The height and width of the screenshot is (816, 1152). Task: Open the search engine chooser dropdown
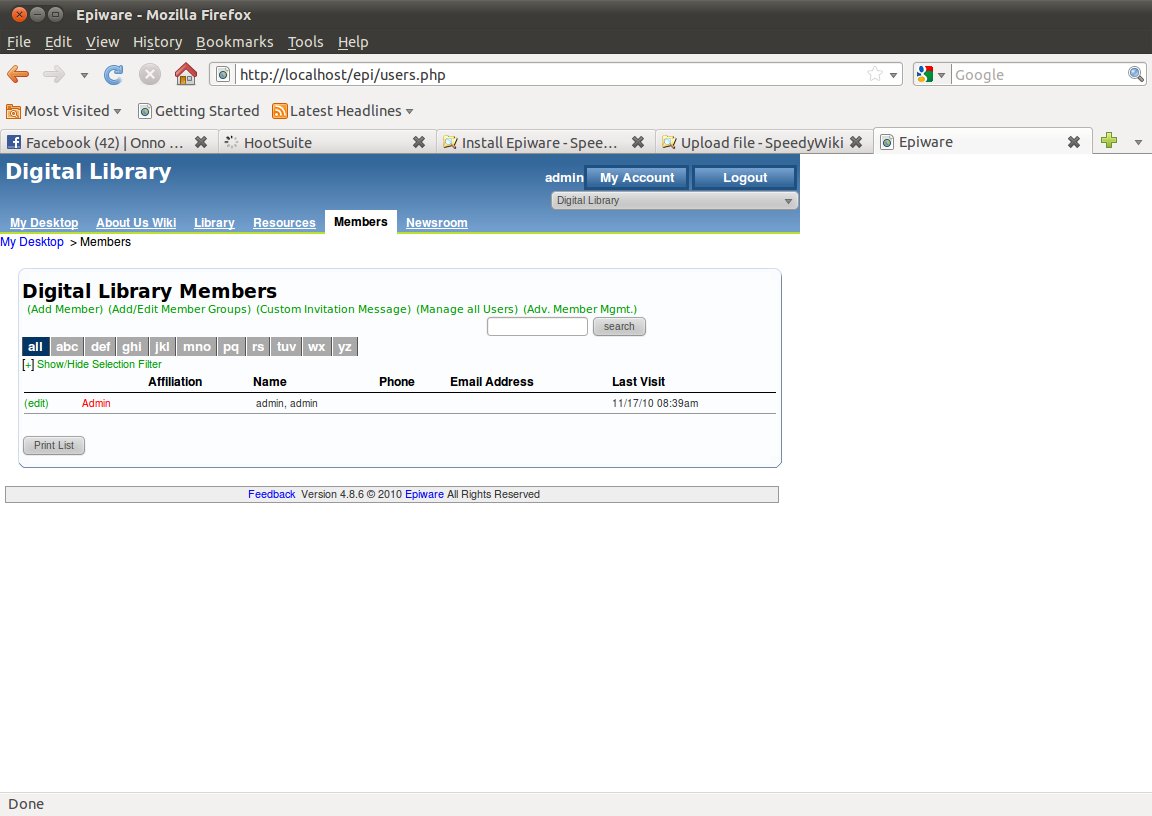pyautogui.click(x=931, y=75)
